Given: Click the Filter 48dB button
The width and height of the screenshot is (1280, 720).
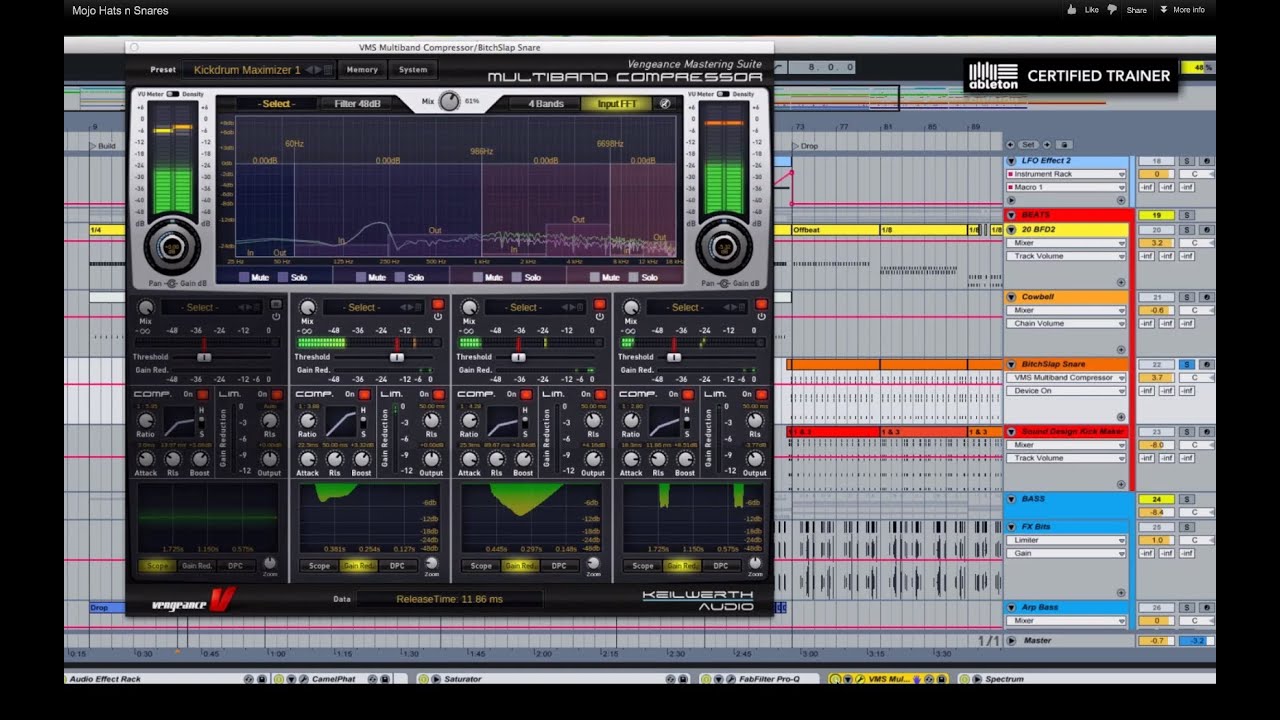Looking at the screenshot, I should click(x=358, y=104).
